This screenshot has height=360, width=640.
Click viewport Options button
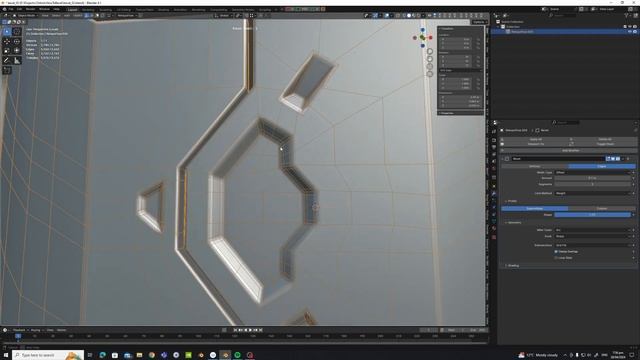click(480, 22)
